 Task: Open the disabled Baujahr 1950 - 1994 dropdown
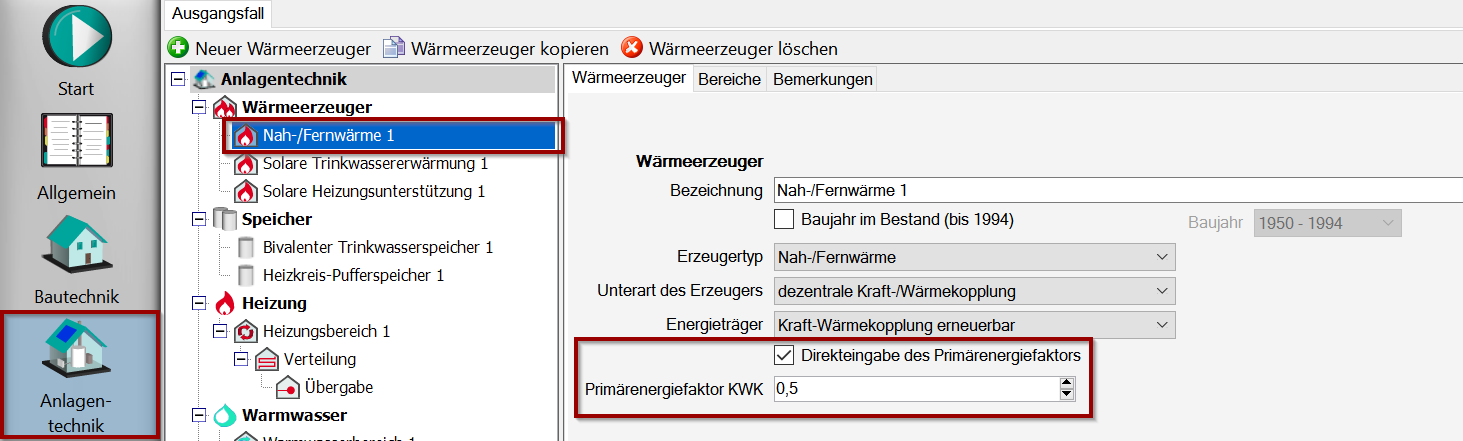click(1327, 223)
